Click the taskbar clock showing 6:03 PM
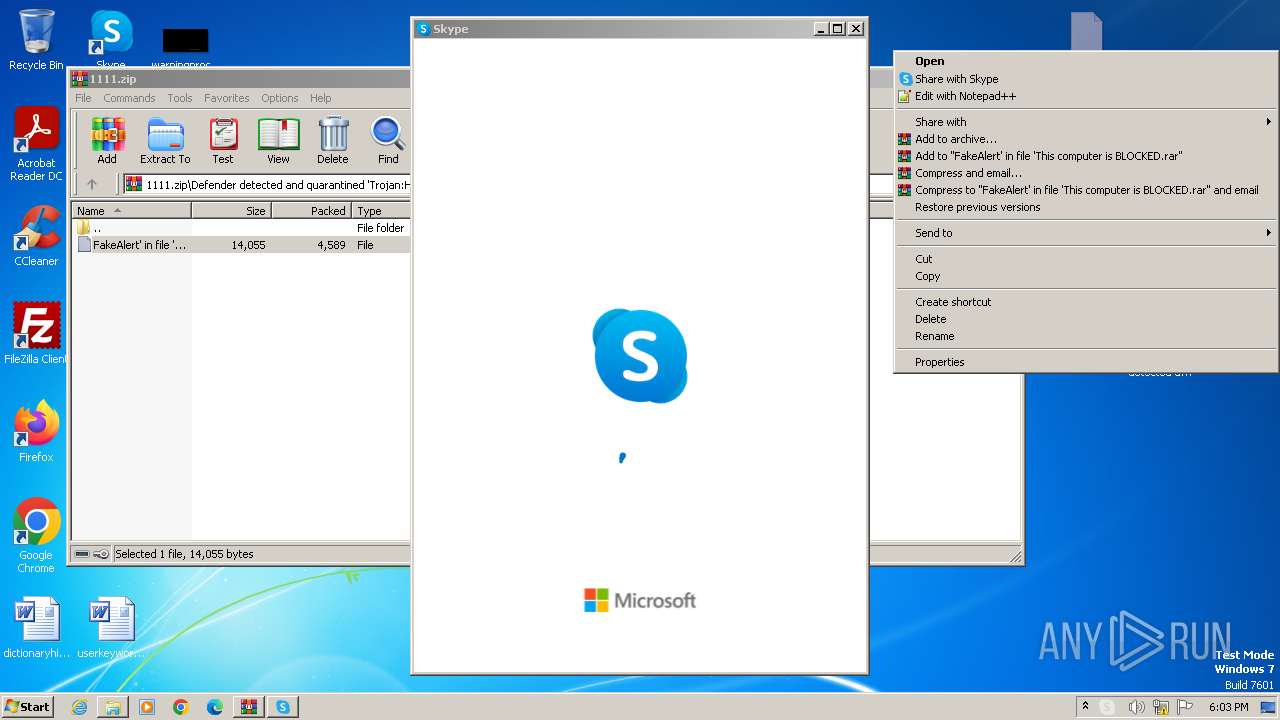Screen dimensions: 1280x720 pos(1228,707)
